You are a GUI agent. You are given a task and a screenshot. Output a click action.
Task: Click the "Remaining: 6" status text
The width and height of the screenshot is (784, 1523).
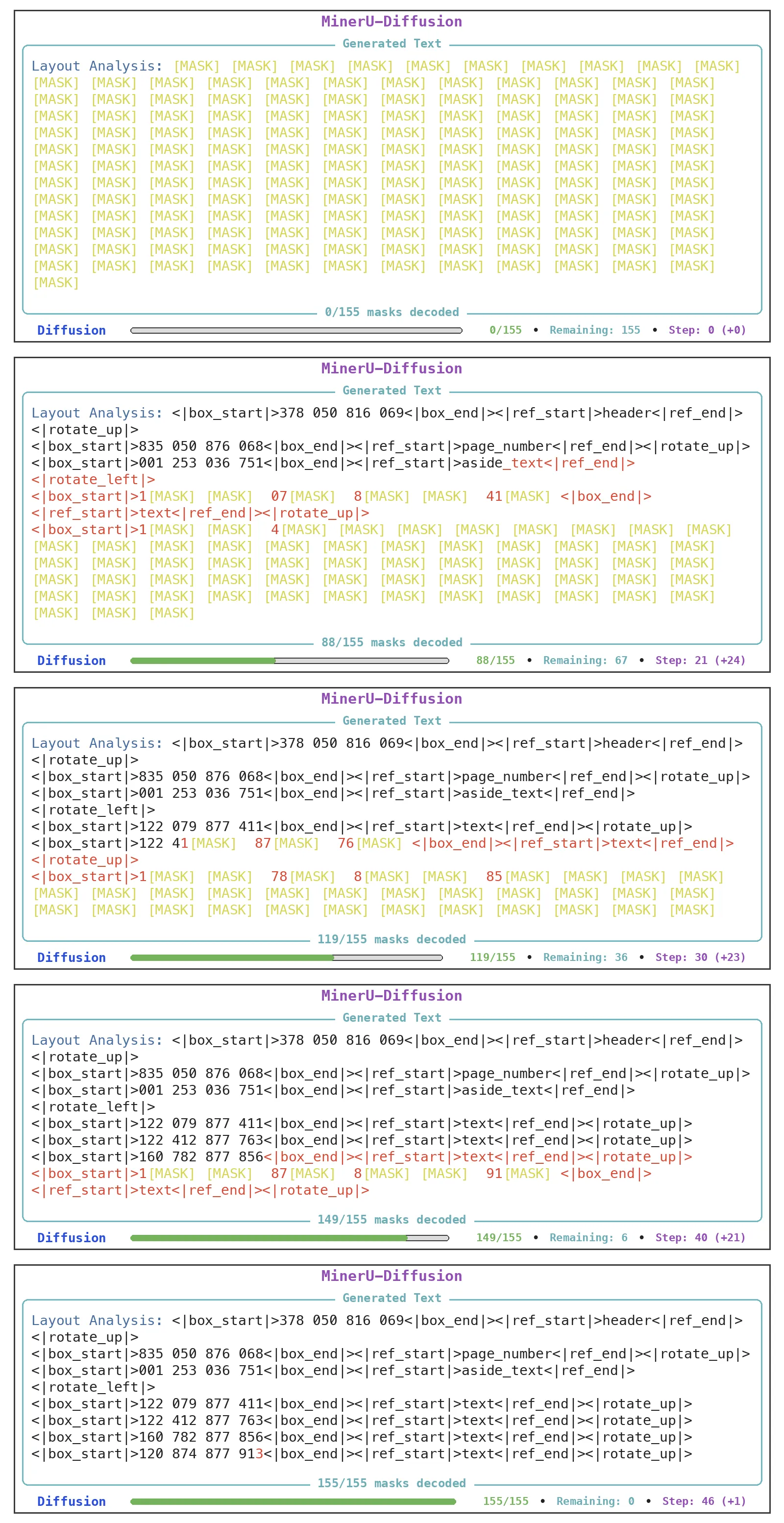click(x=589, y=1237)
